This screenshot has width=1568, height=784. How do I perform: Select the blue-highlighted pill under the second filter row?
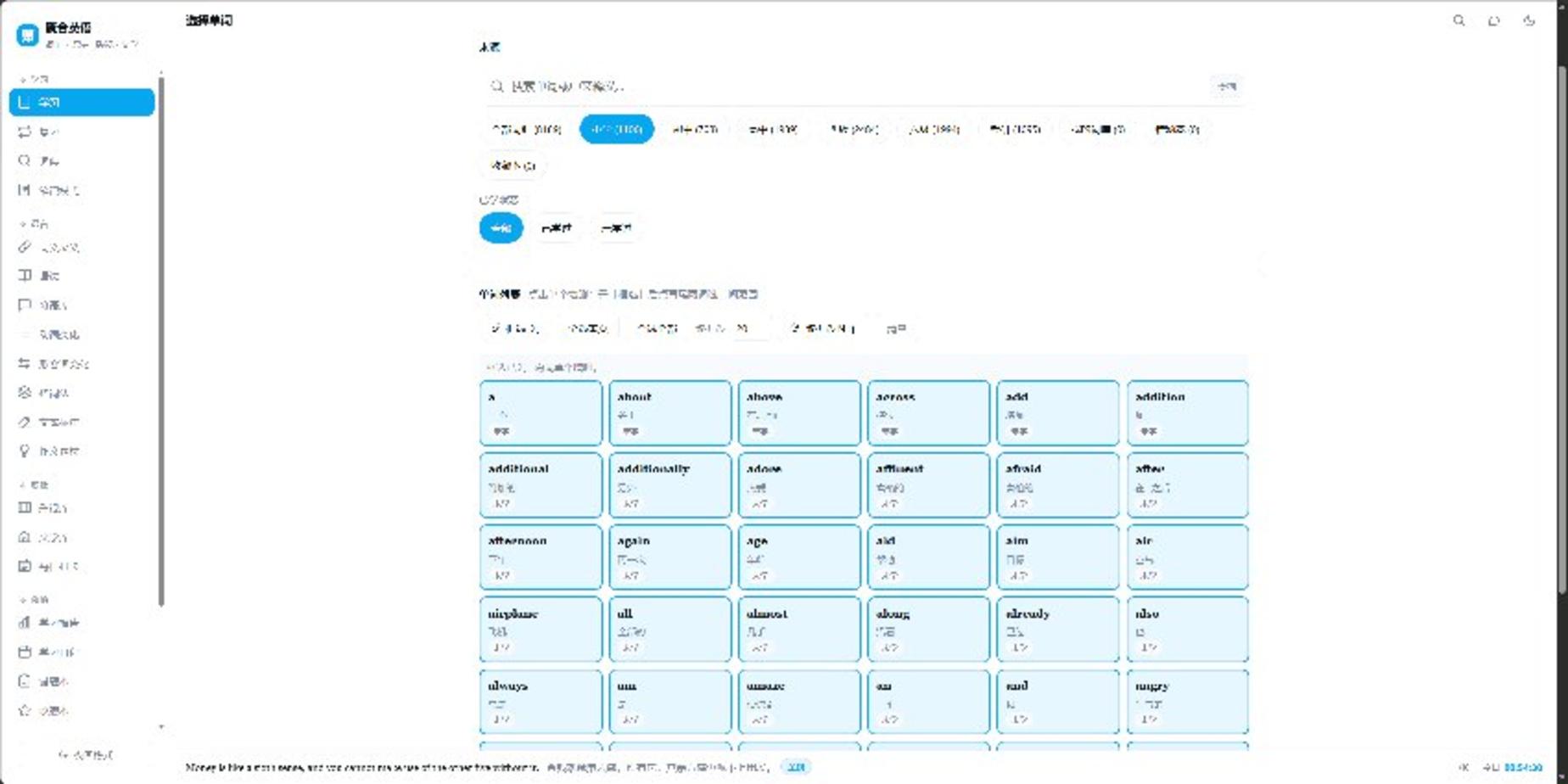(501, 228)
